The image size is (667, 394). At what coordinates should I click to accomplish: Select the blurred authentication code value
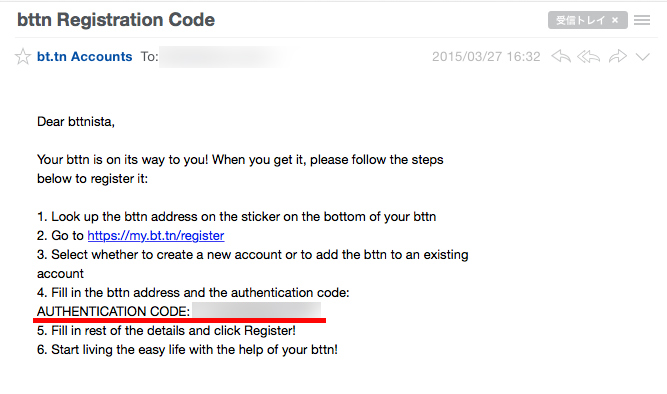click(x=257, y=311)
